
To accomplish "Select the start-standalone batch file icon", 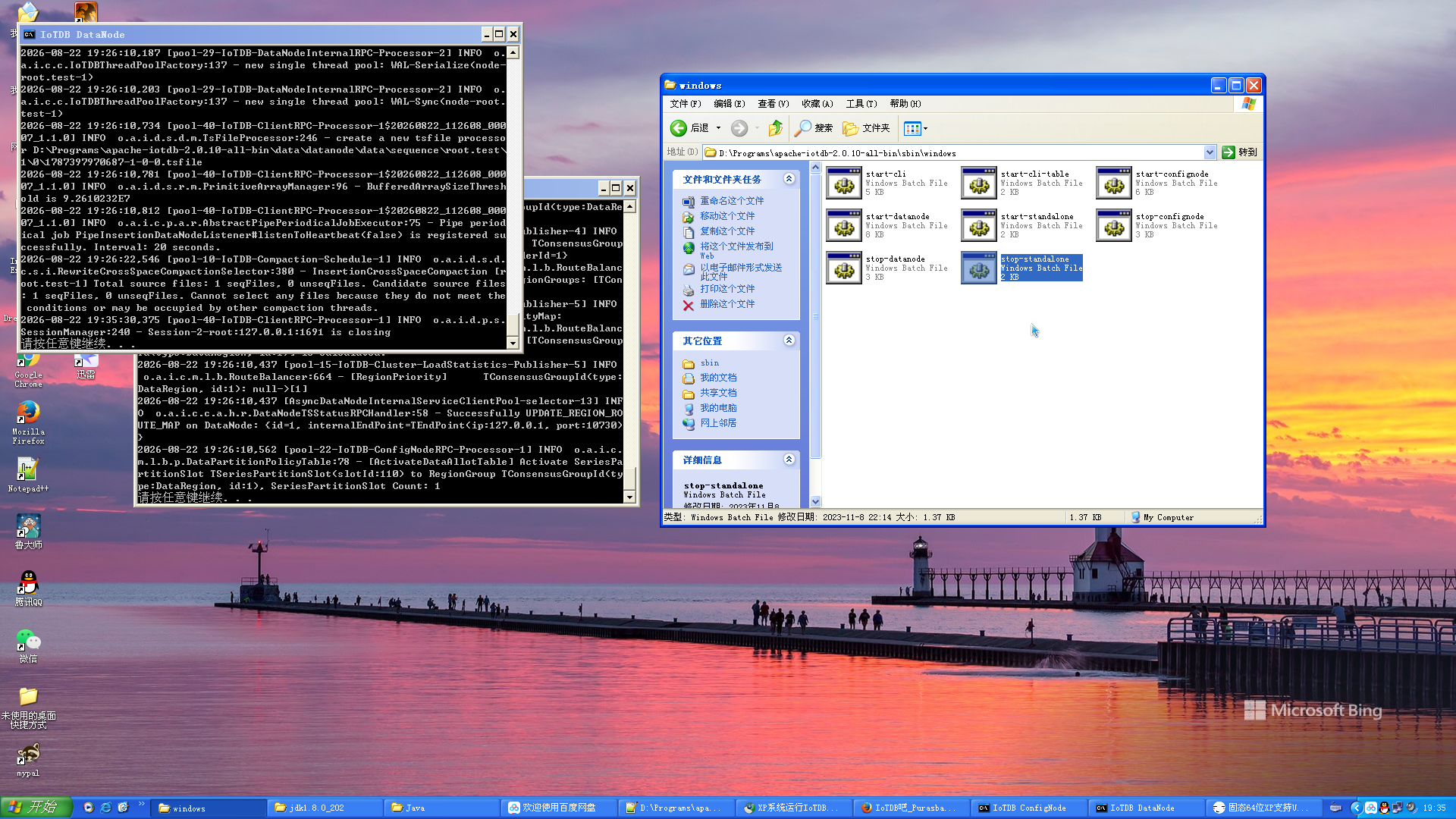I will coord(978,226).
